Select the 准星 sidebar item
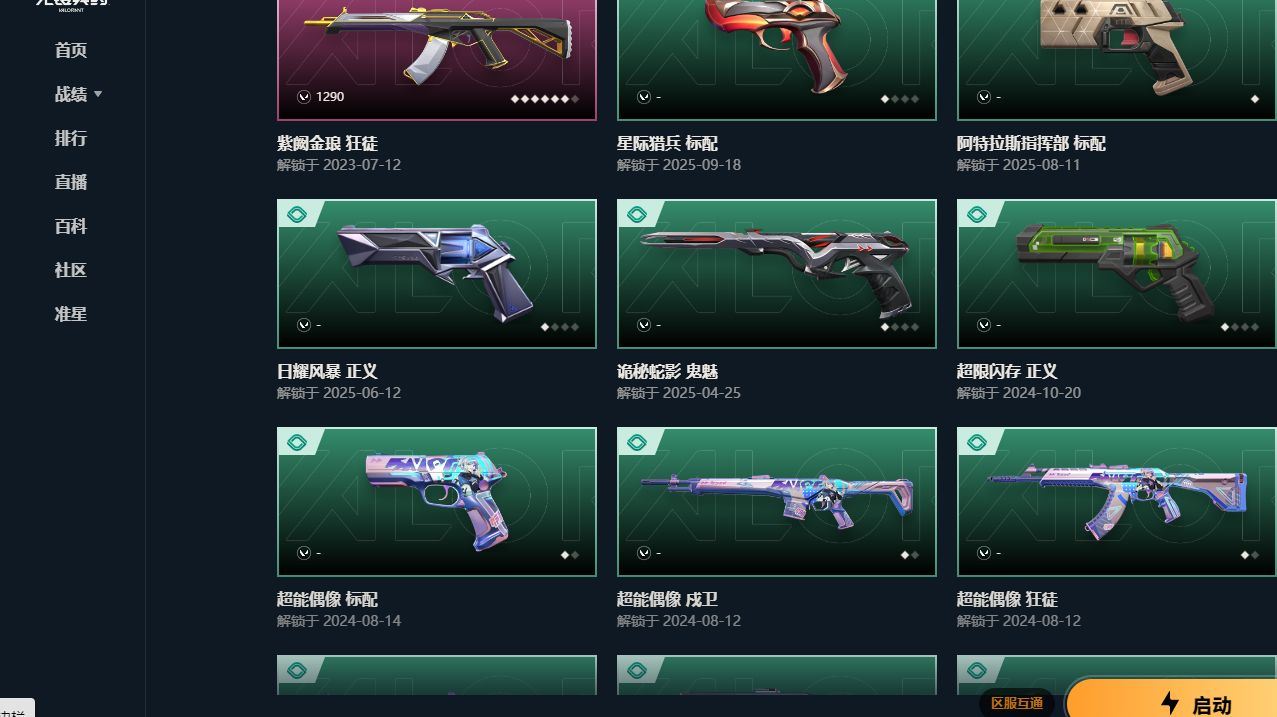 point(71,314)
